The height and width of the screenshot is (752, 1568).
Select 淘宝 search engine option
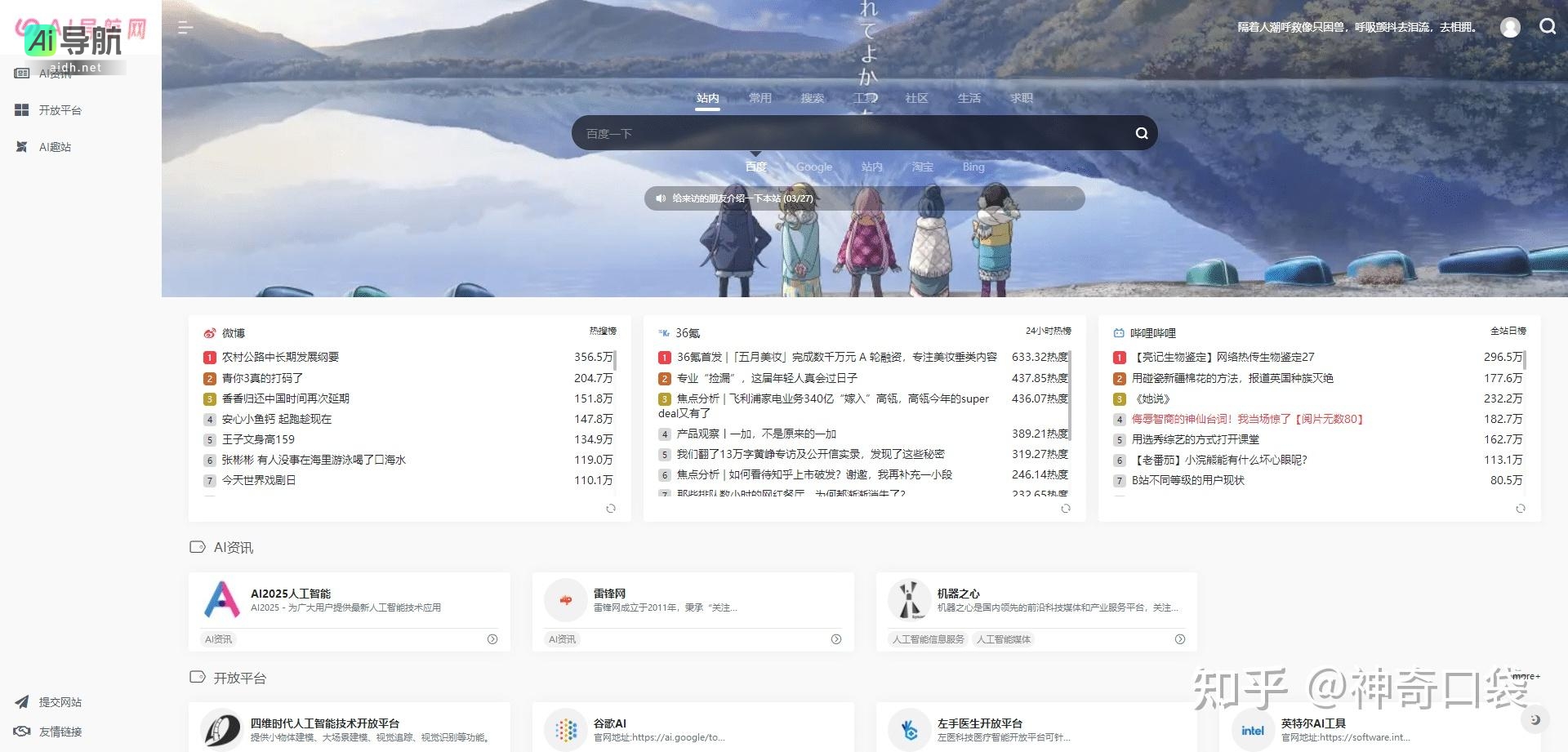coord(922,167)
